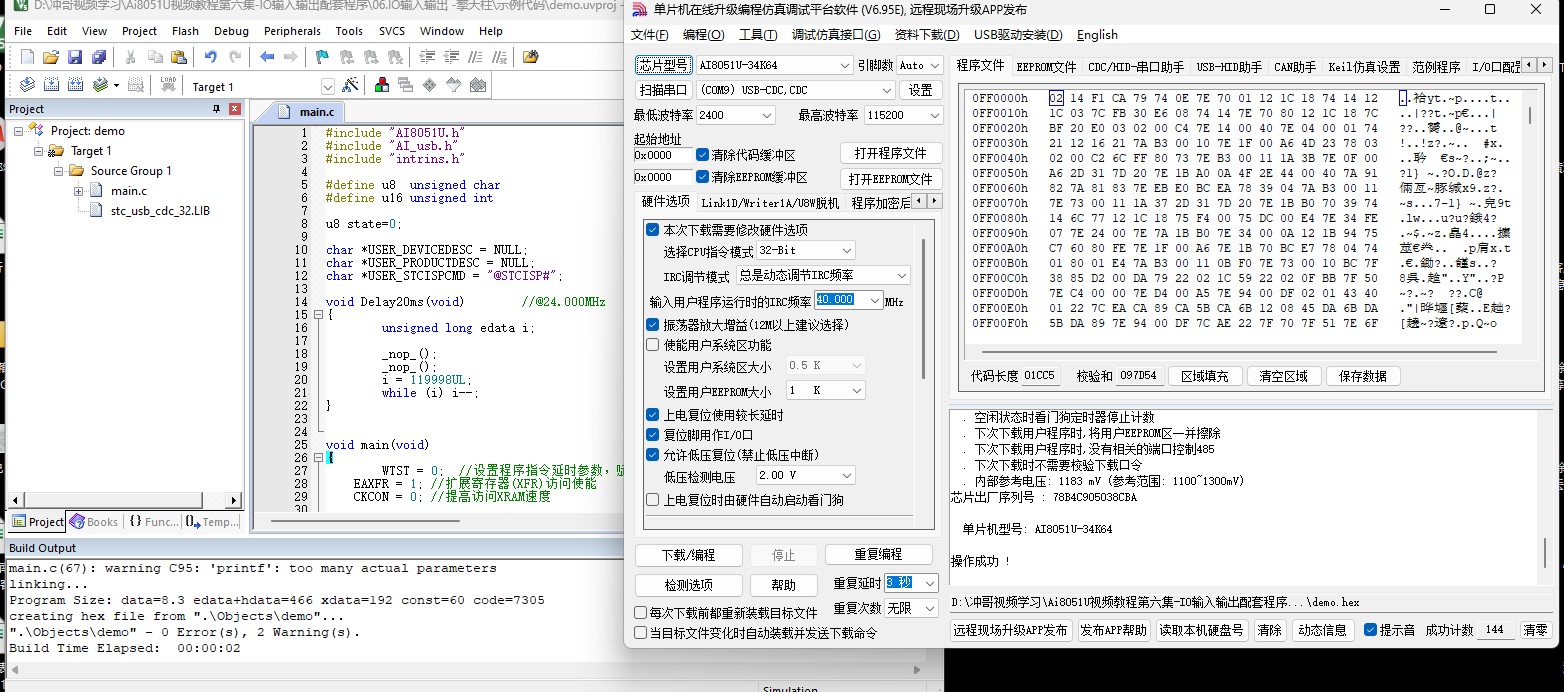Toggle the 提示音 checkbox
The image size is (1564, 692).
[x=1370, y=630]
